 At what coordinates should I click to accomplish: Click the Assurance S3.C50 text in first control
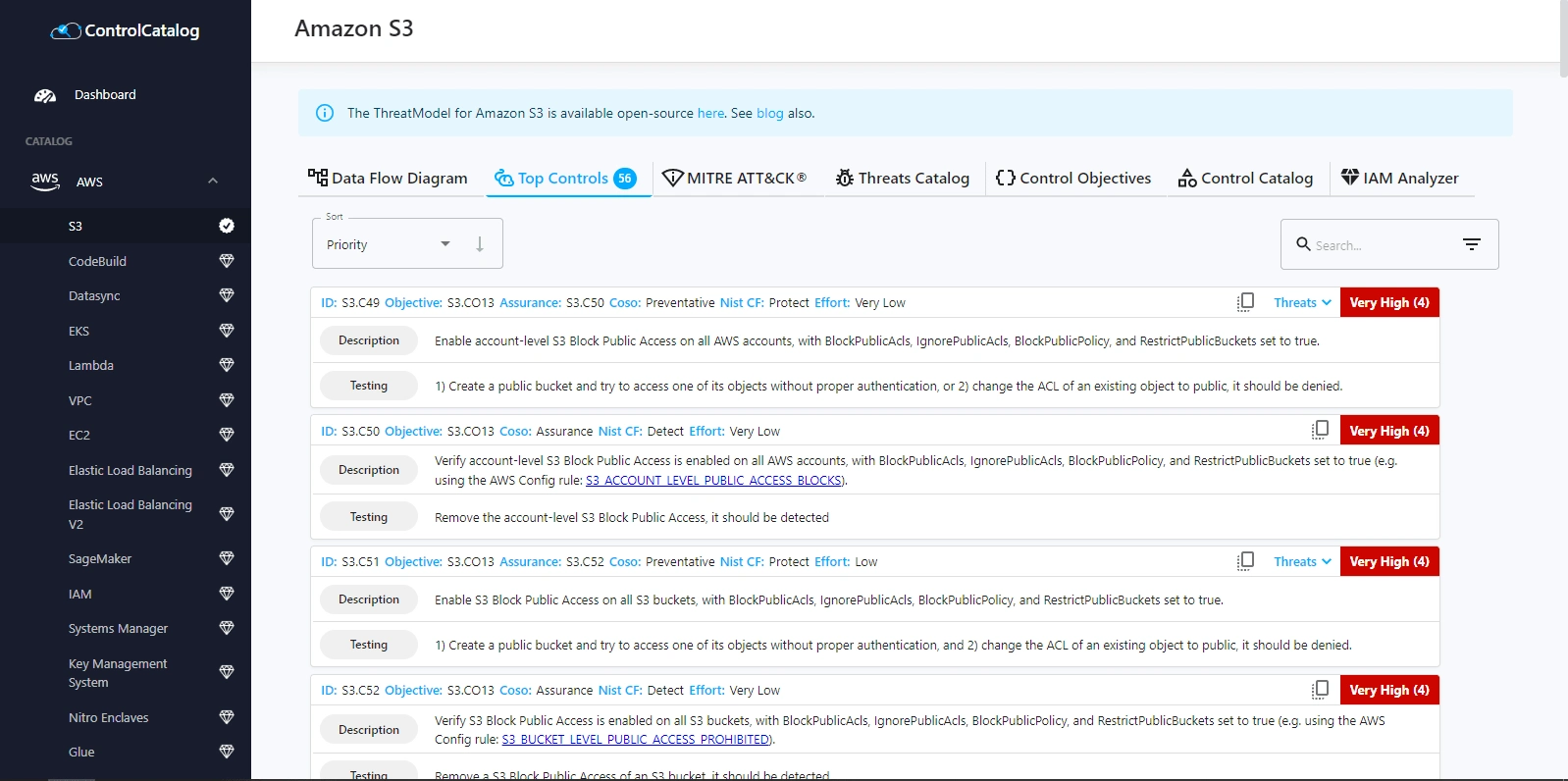click(x=551, y=303)
